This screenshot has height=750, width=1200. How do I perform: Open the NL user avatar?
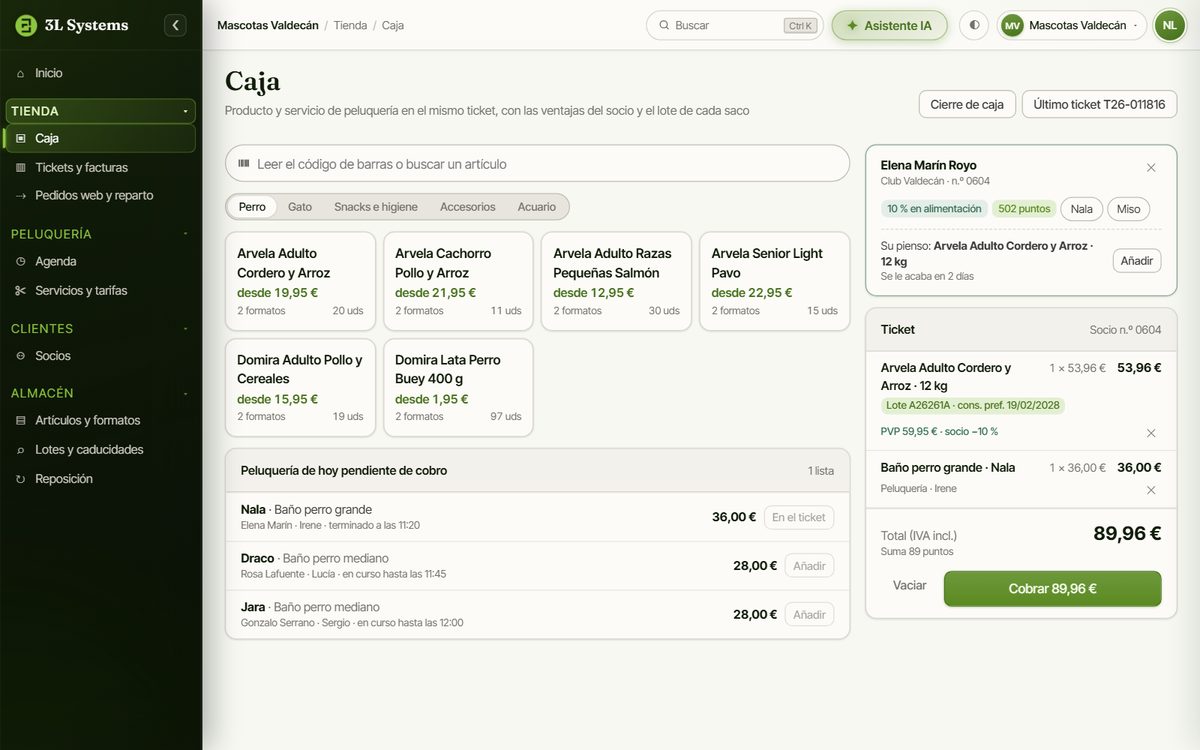pos(1169,25)
